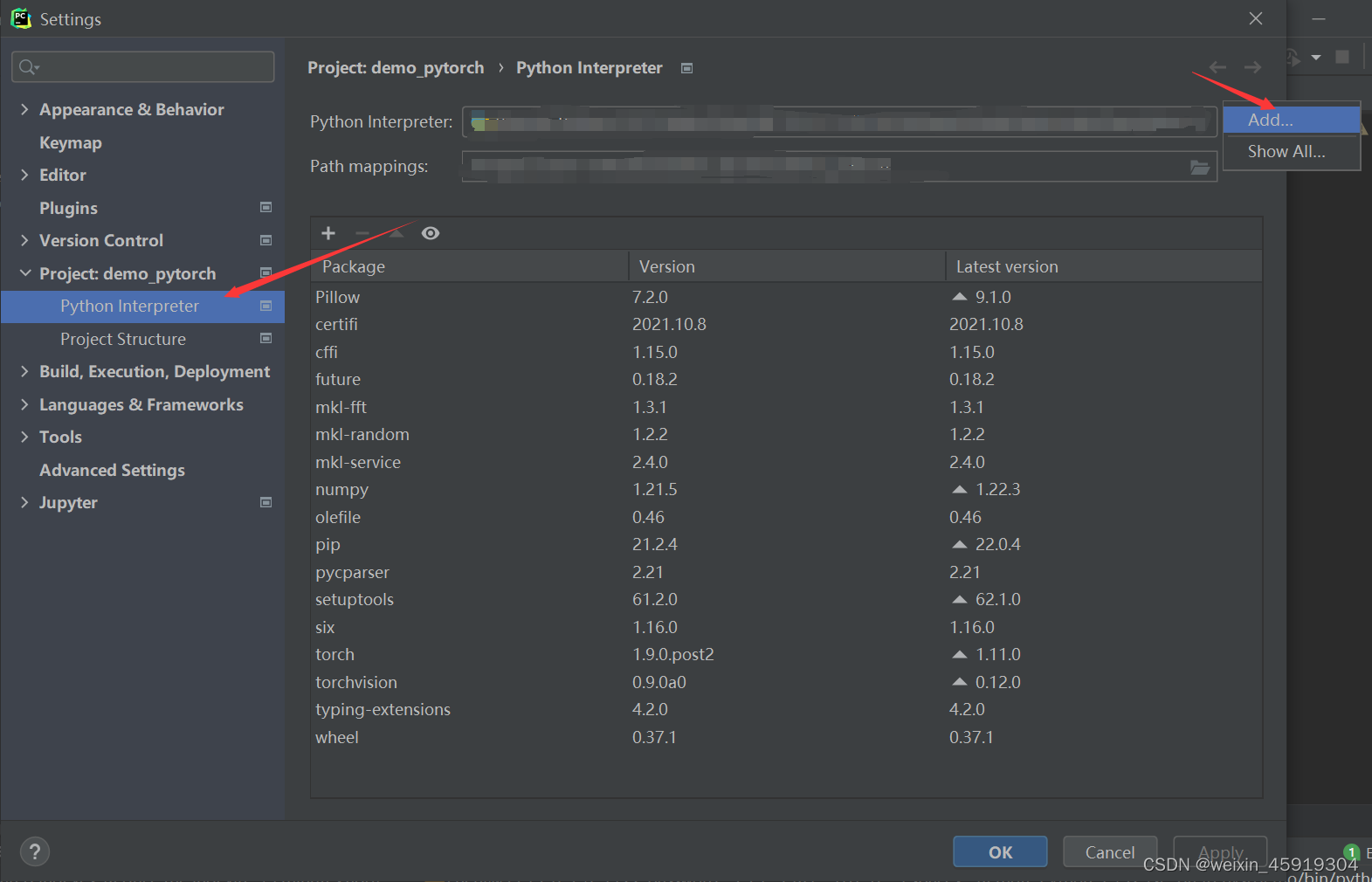Expand the Jupyter section
The height and width of the screenshot is (882, 1372).
pos(24,502)
